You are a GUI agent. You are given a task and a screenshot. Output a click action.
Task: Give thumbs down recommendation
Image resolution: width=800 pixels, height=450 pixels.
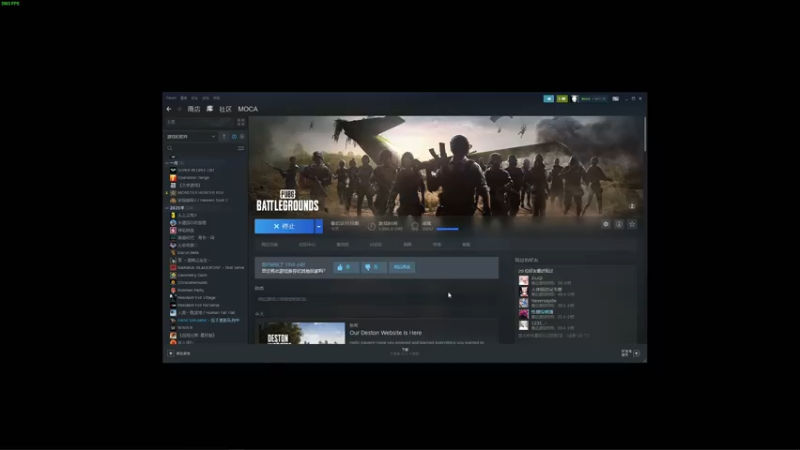(x=373, y=267)
